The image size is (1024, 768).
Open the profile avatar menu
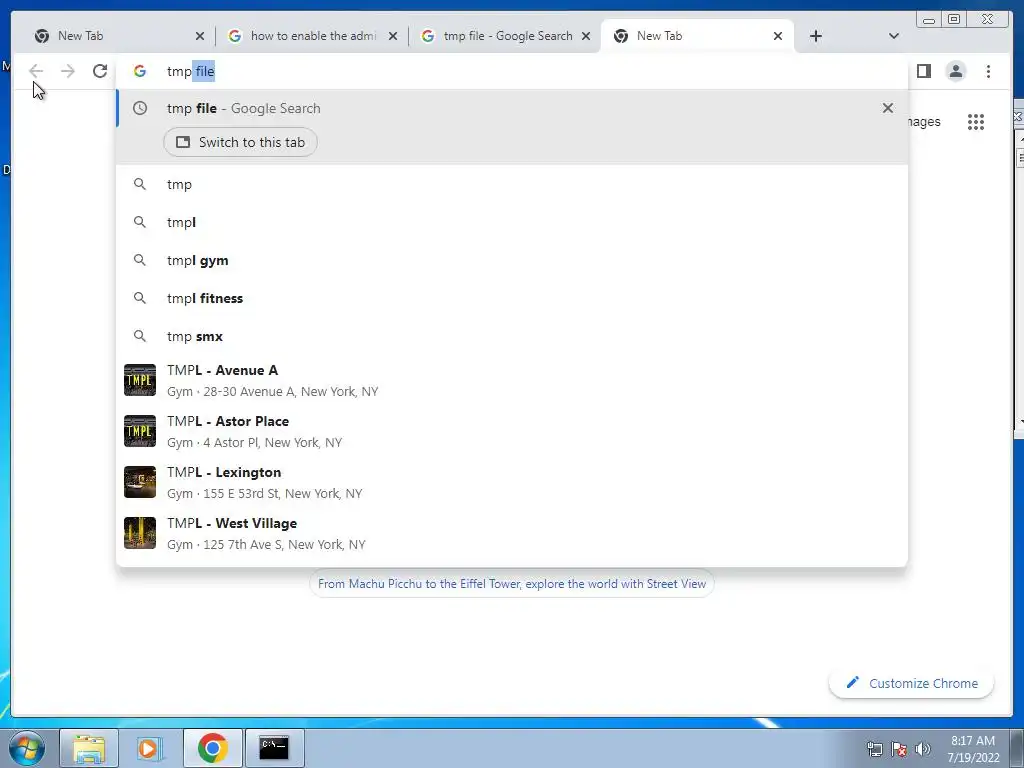click(x=955, y=71)
